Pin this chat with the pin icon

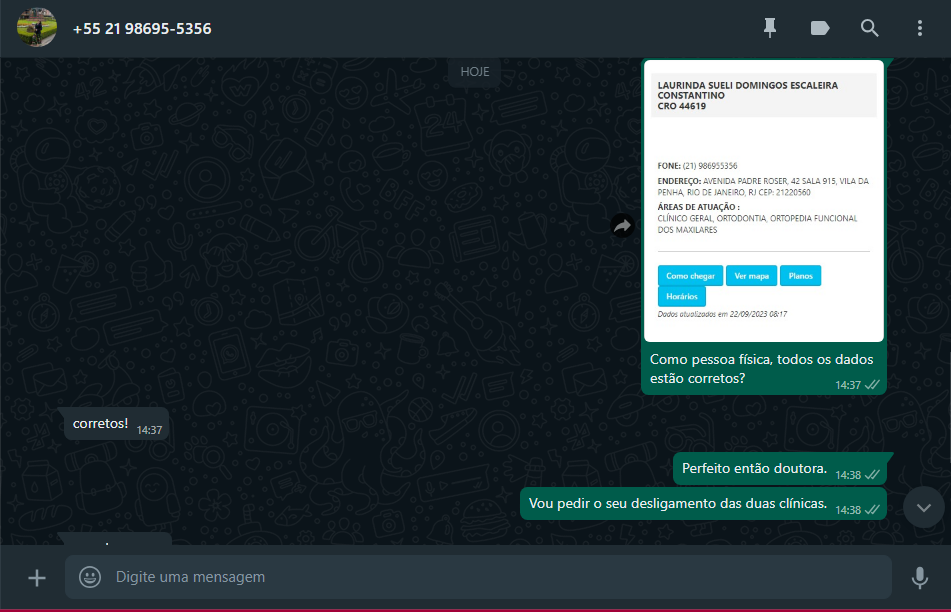click(770, 28)
